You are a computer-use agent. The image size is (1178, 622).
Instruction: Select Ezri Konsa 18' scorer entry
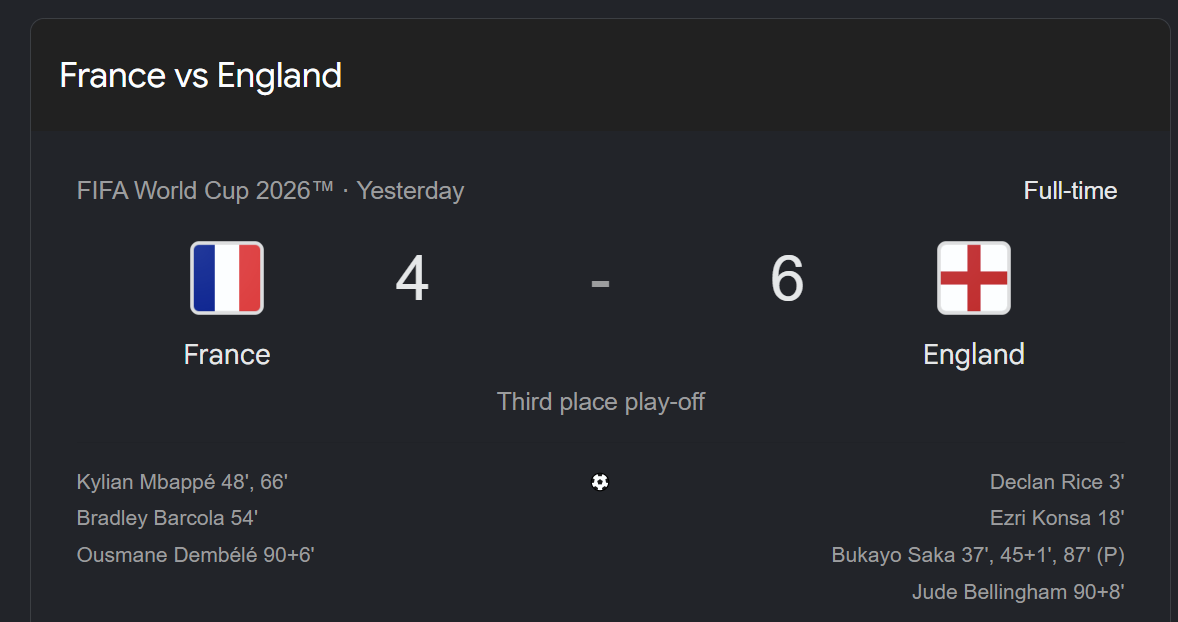tap(1057, 518)
